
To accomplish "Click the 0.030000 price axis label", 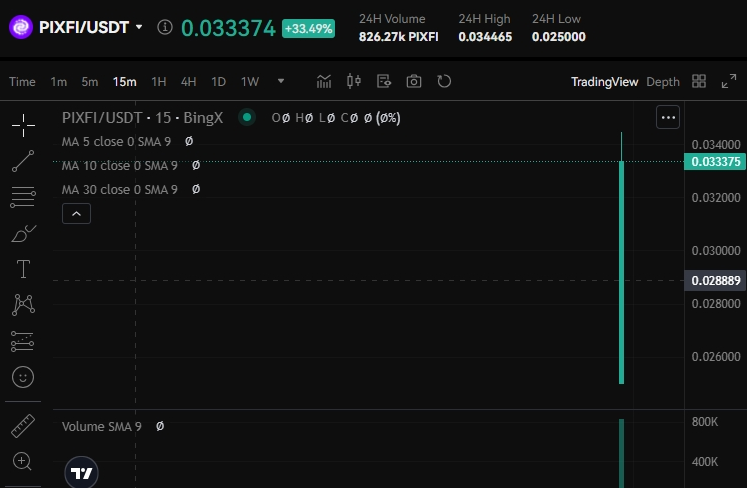I will point(716,250).
